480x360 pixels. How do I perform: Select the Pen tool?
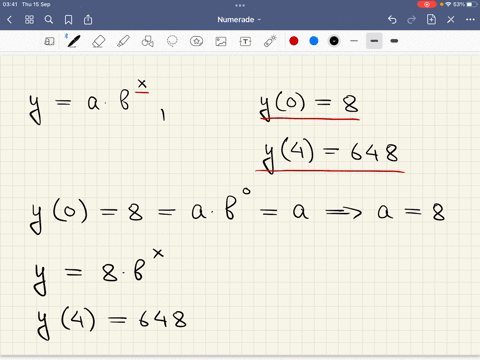point(73,41)
